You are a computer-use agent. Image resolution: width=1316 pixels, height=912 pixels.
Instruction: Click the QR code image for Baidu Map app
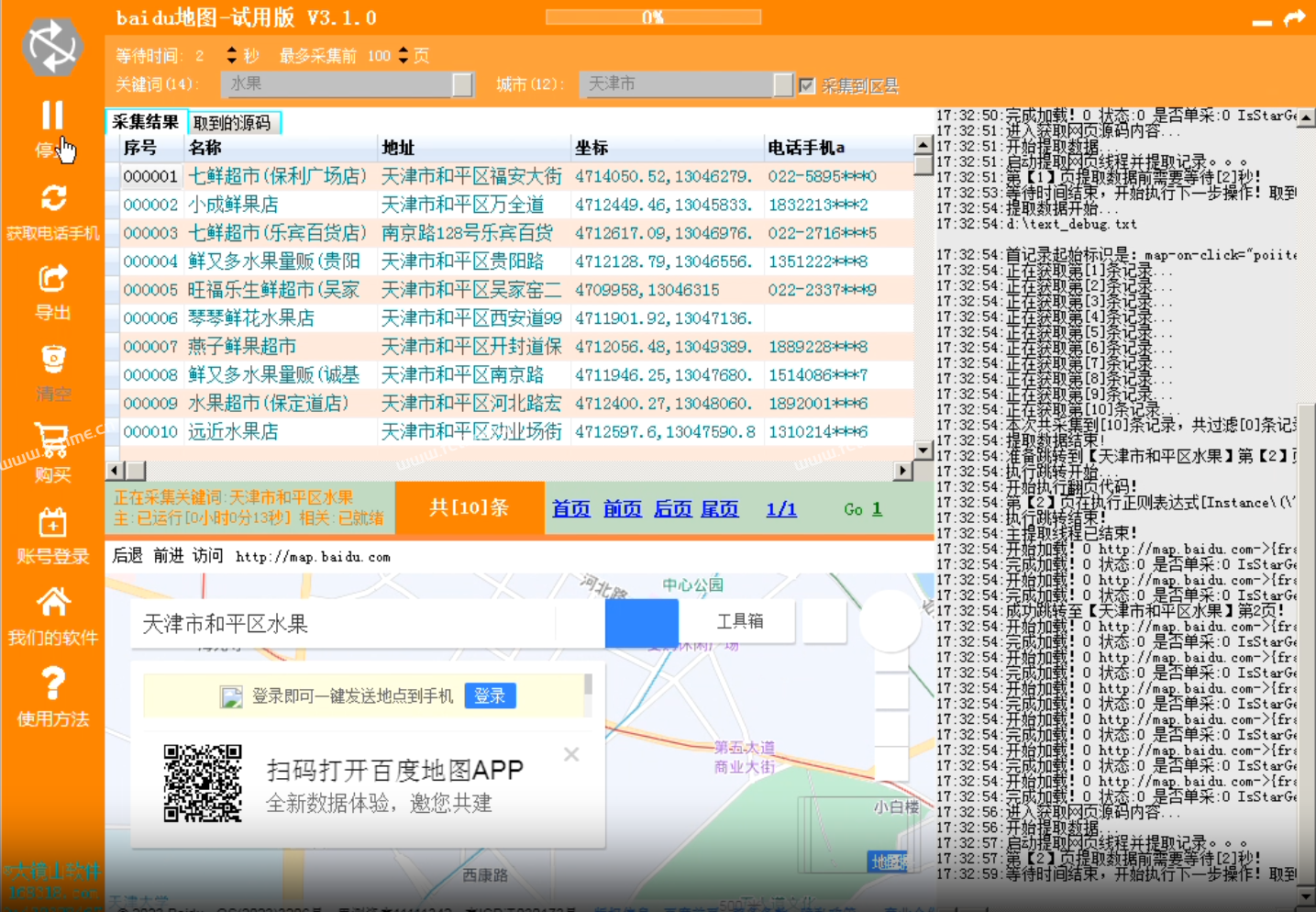point(203,783)
